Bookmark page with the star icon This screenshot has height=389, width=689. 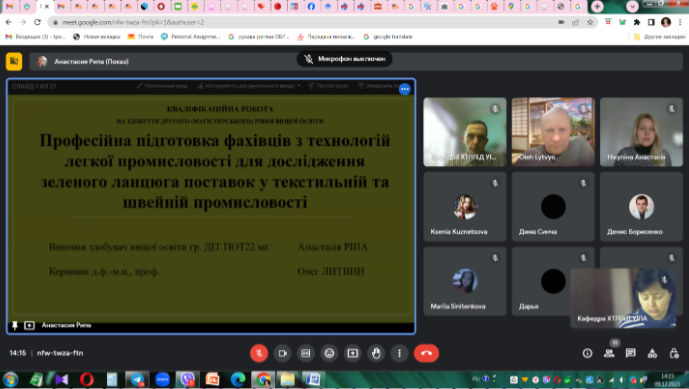click(590, 22)
